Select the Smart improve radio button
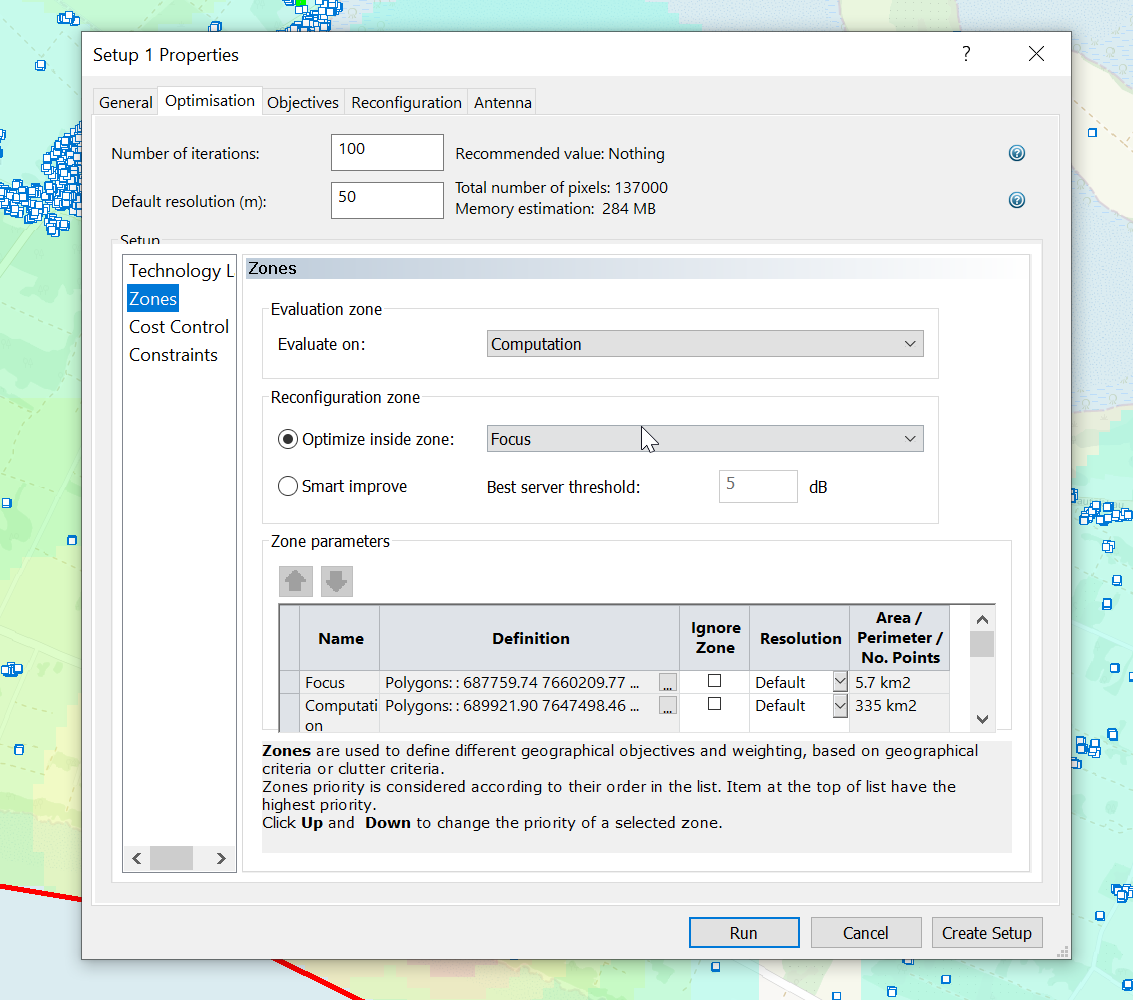The width and height of the screenshot is (1133, 1000). (x=288, y=487)
